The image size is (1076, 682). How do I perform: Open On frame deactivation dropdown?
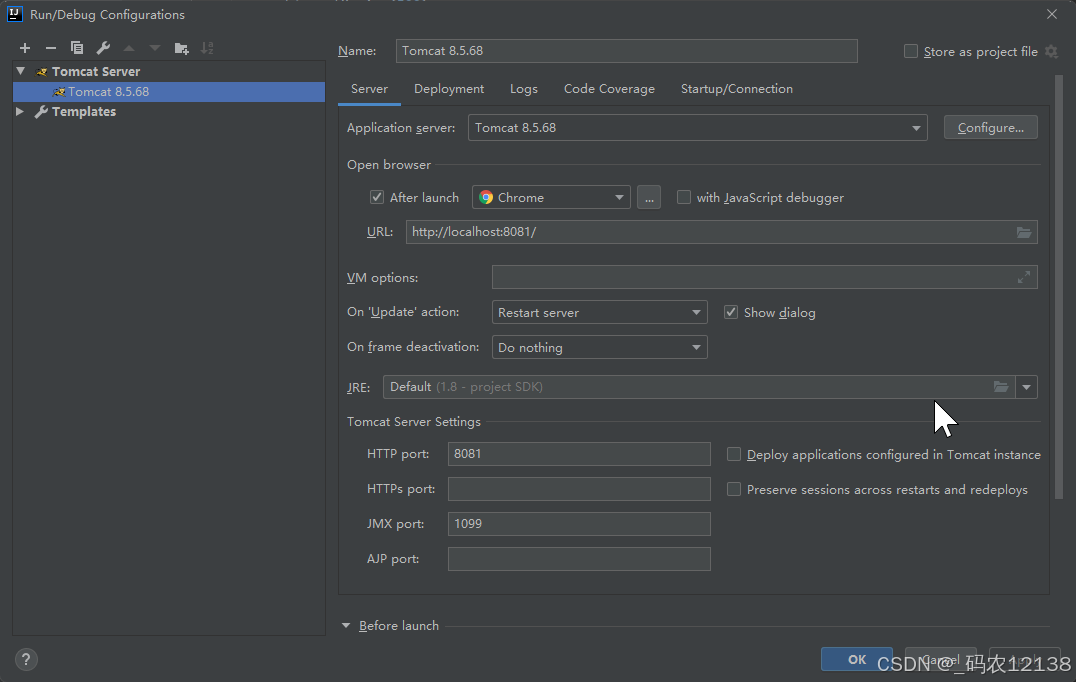click(x=599, y=347)
